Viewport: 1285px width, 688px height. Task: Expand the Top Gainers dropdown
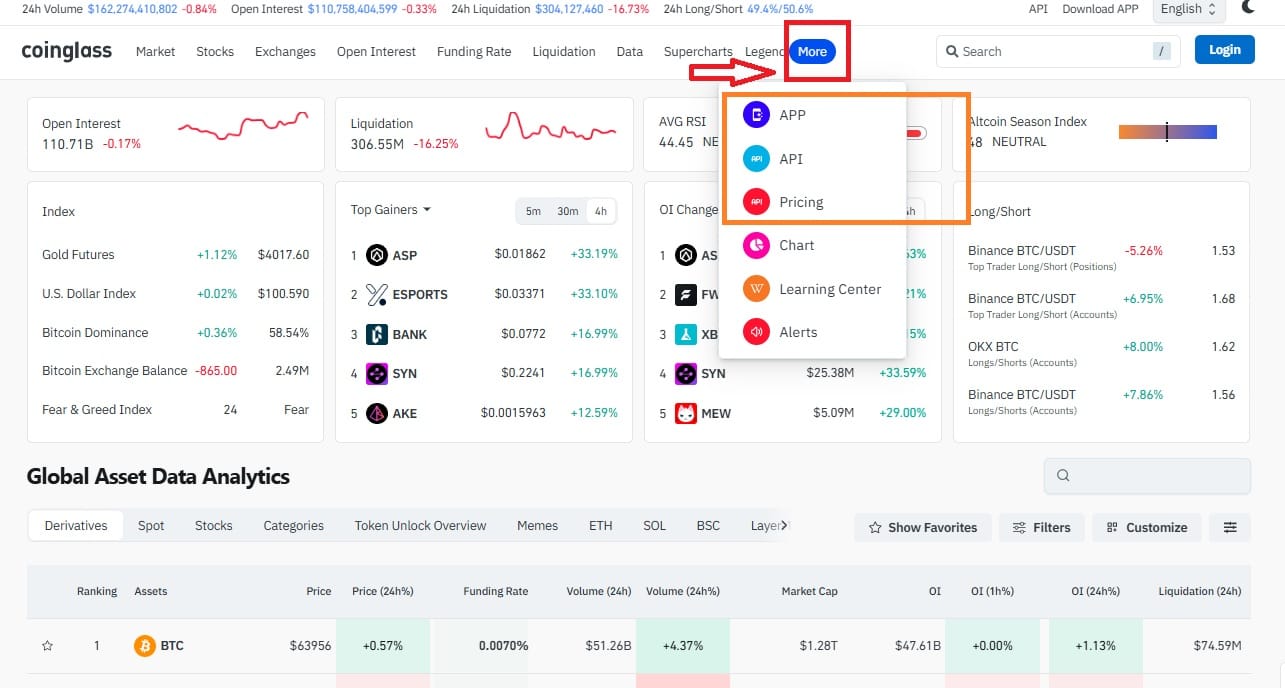(x=391, y=210)
